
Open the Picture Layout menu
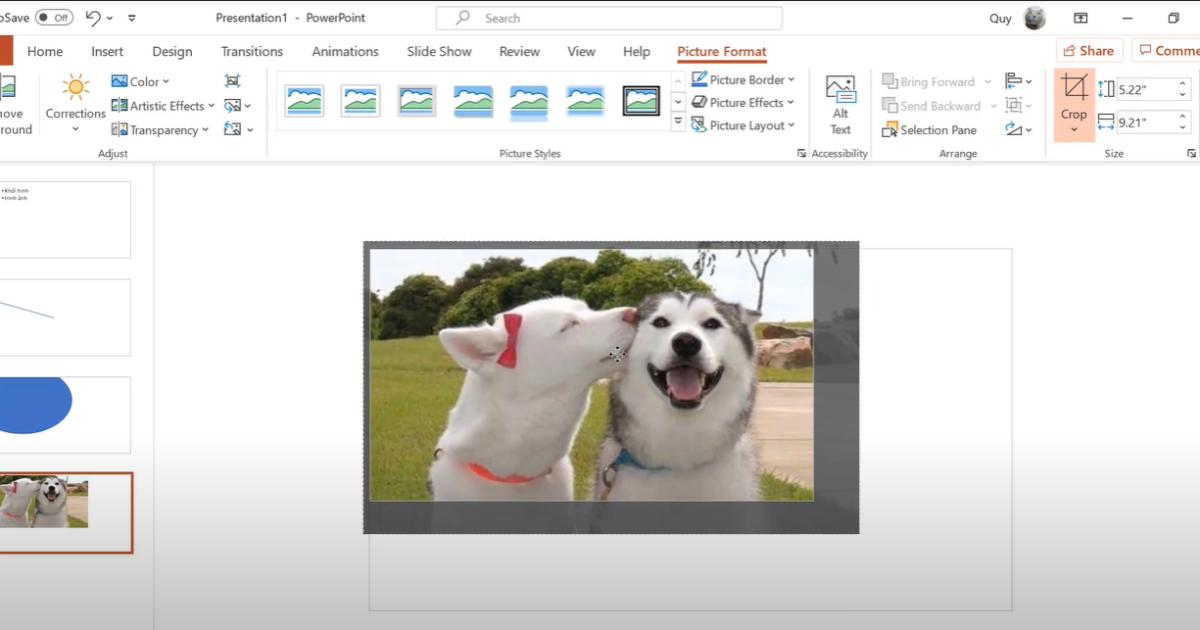tap(743, 126)
